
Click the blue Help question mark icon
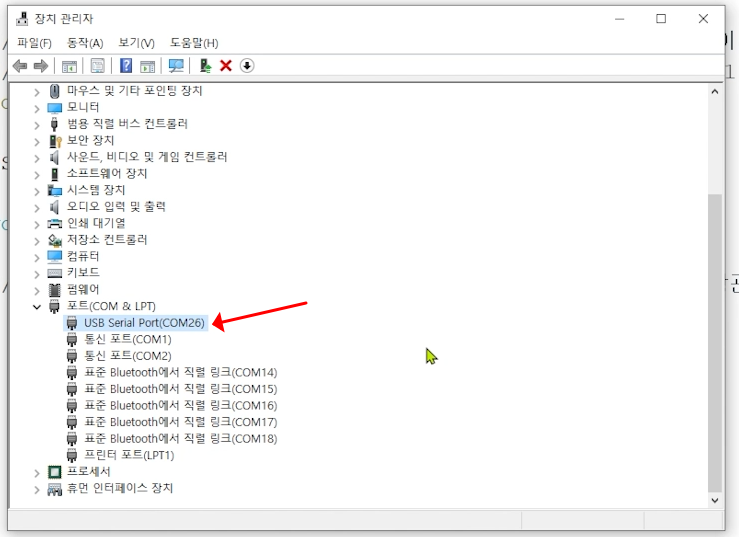click(x=126, y=66)
